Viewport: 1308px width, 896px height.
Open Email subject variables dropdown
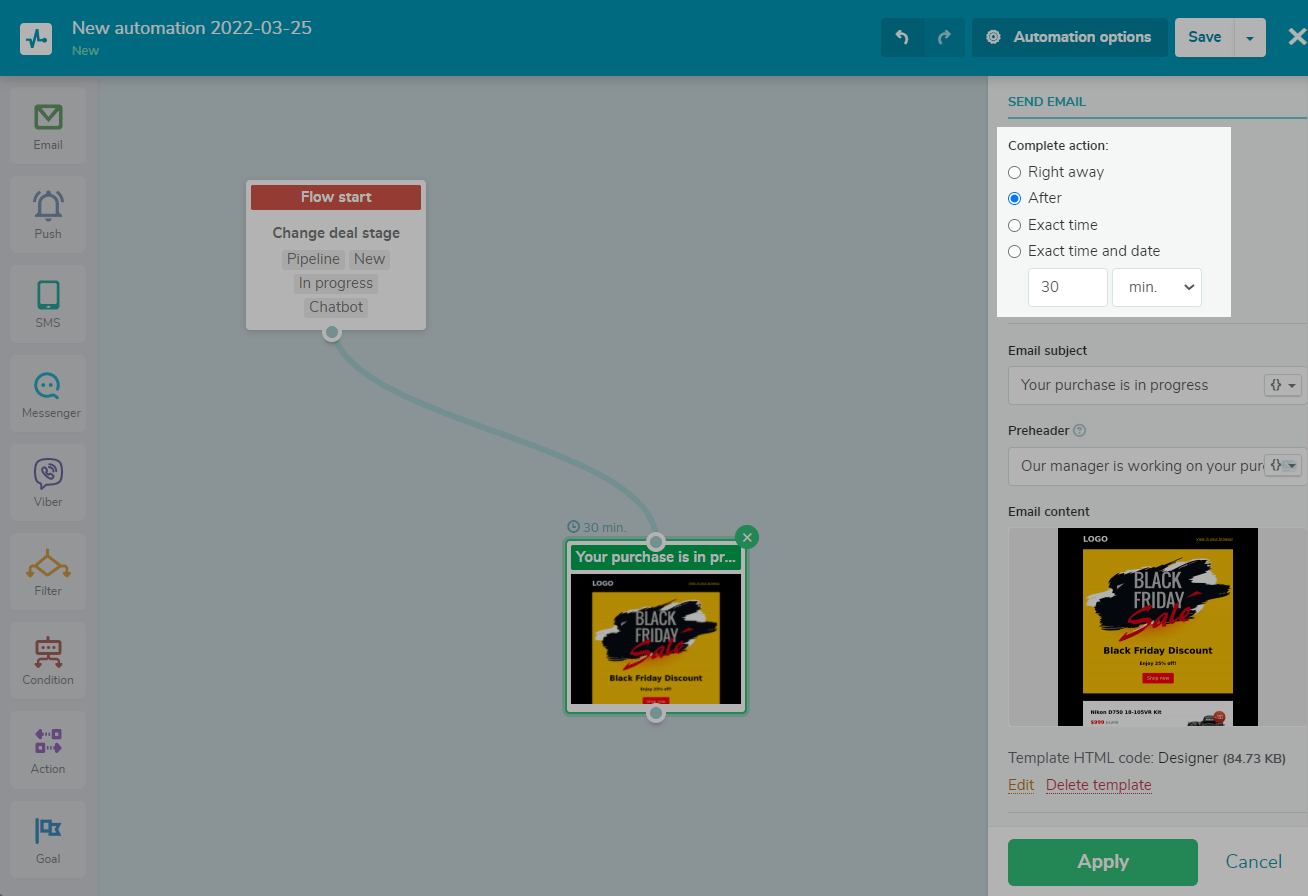pos(1283,385)
